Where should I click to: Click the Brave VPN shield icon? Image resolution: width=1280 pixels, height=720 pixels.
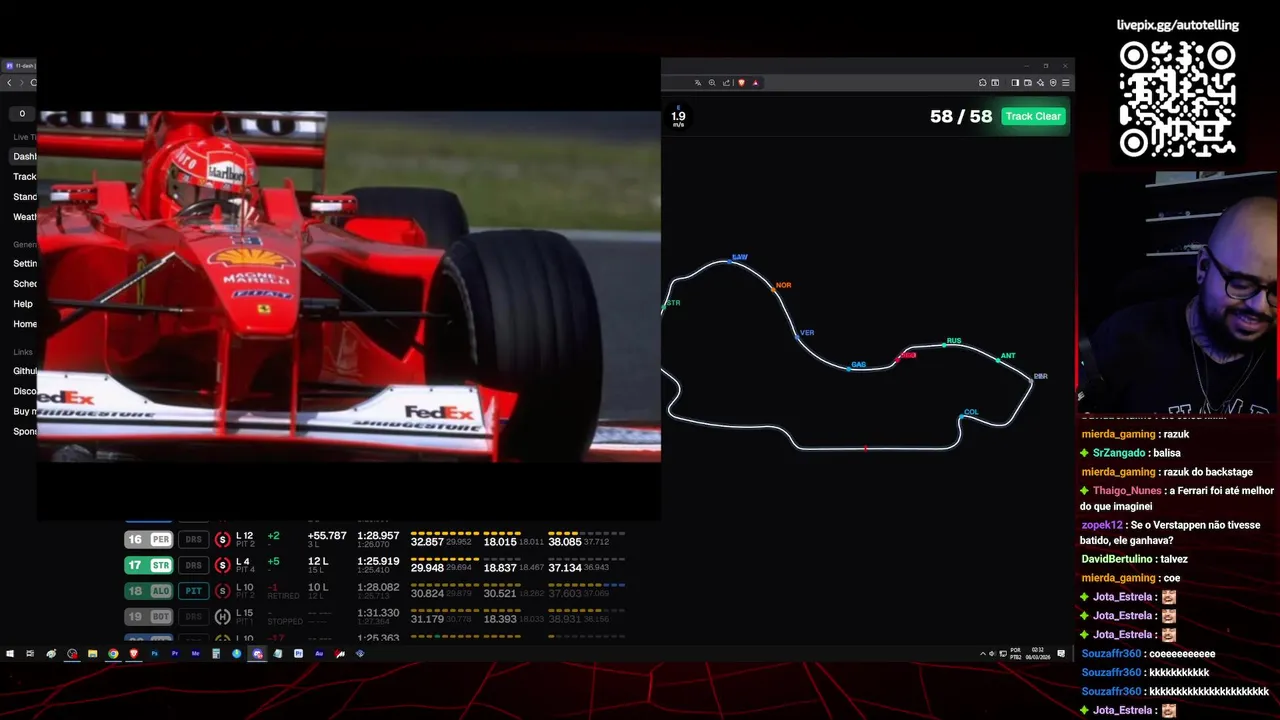click(x=1053, y=83)
